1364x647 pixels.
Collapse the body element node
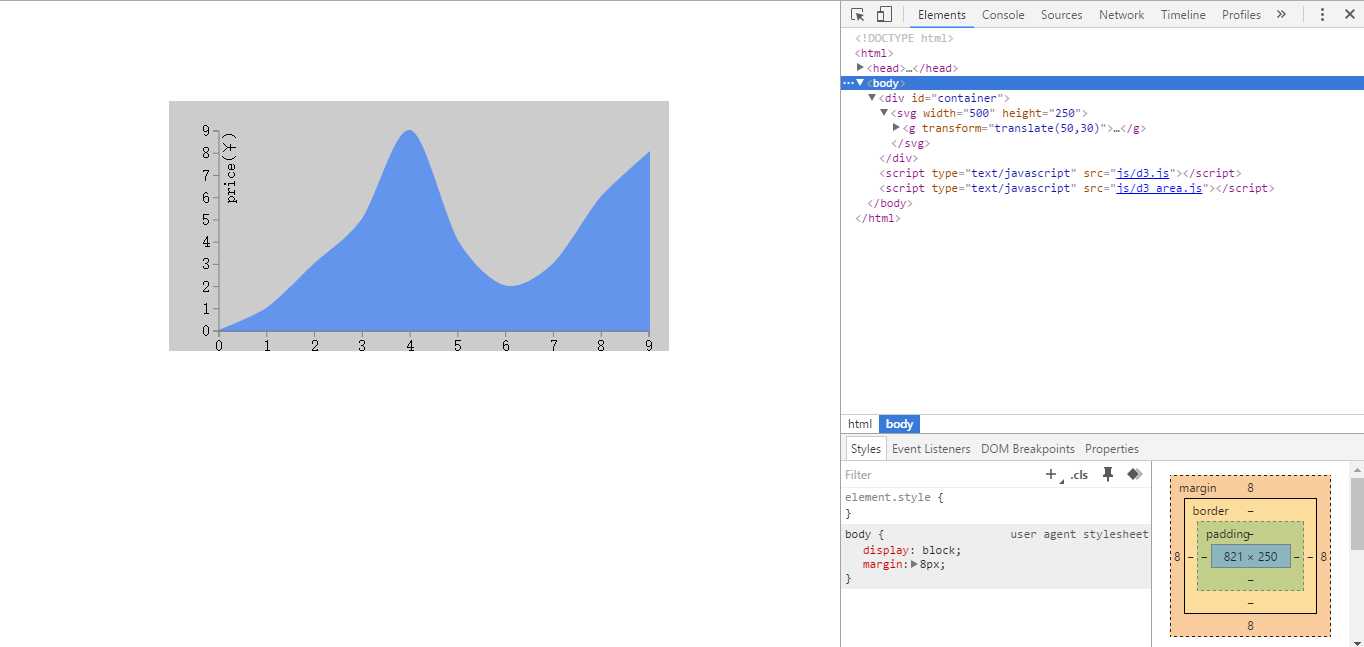[x=860, y=83]
